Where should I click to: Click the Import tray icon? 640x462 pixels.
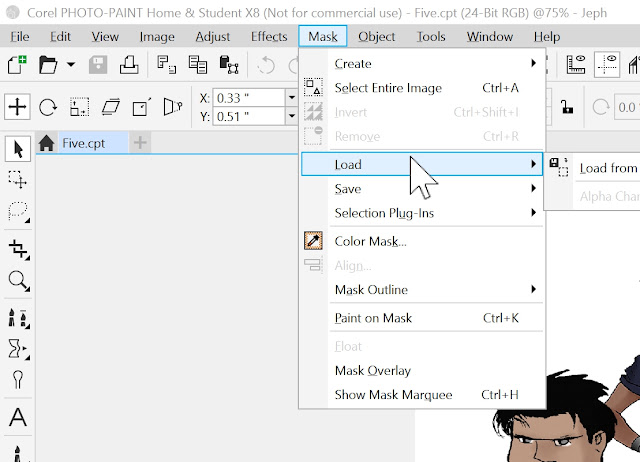pyautogui.click(x=129, y=65)
